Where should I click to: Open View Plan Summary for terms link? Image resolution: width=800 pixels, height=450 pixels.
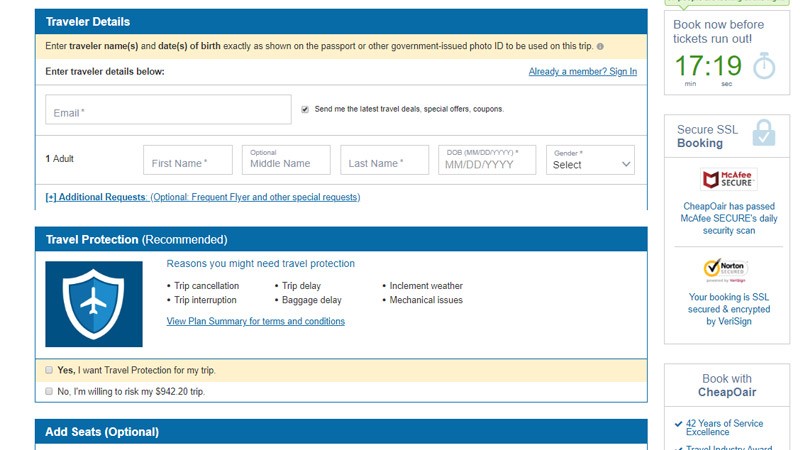tap(255, 321)
